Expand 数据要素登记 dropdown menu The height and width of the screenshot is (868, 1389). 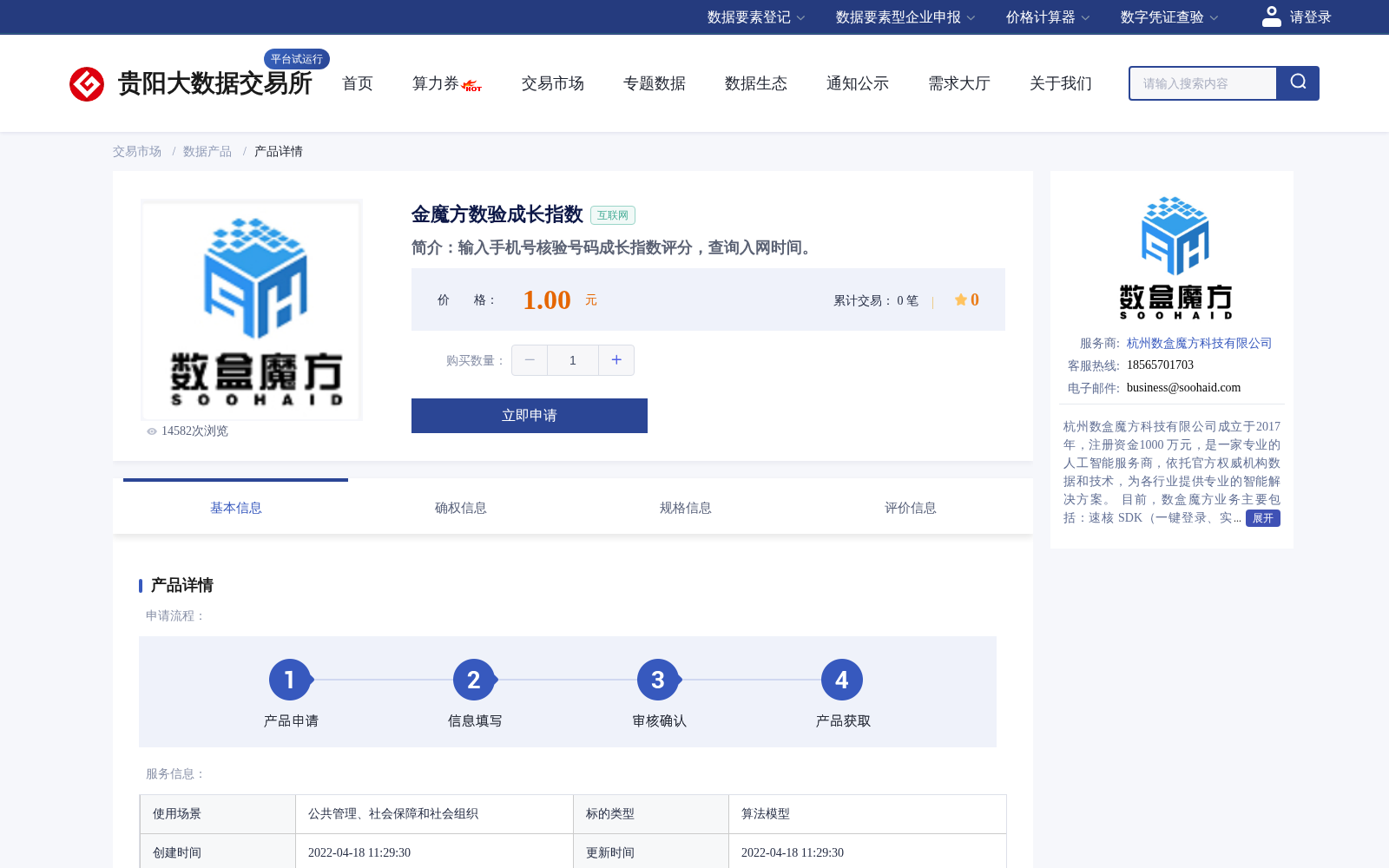[756, 17]
